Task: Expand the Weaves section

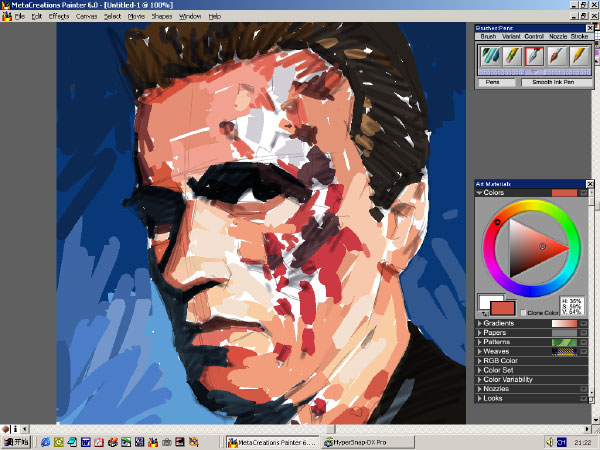Action: pos(479,351)
